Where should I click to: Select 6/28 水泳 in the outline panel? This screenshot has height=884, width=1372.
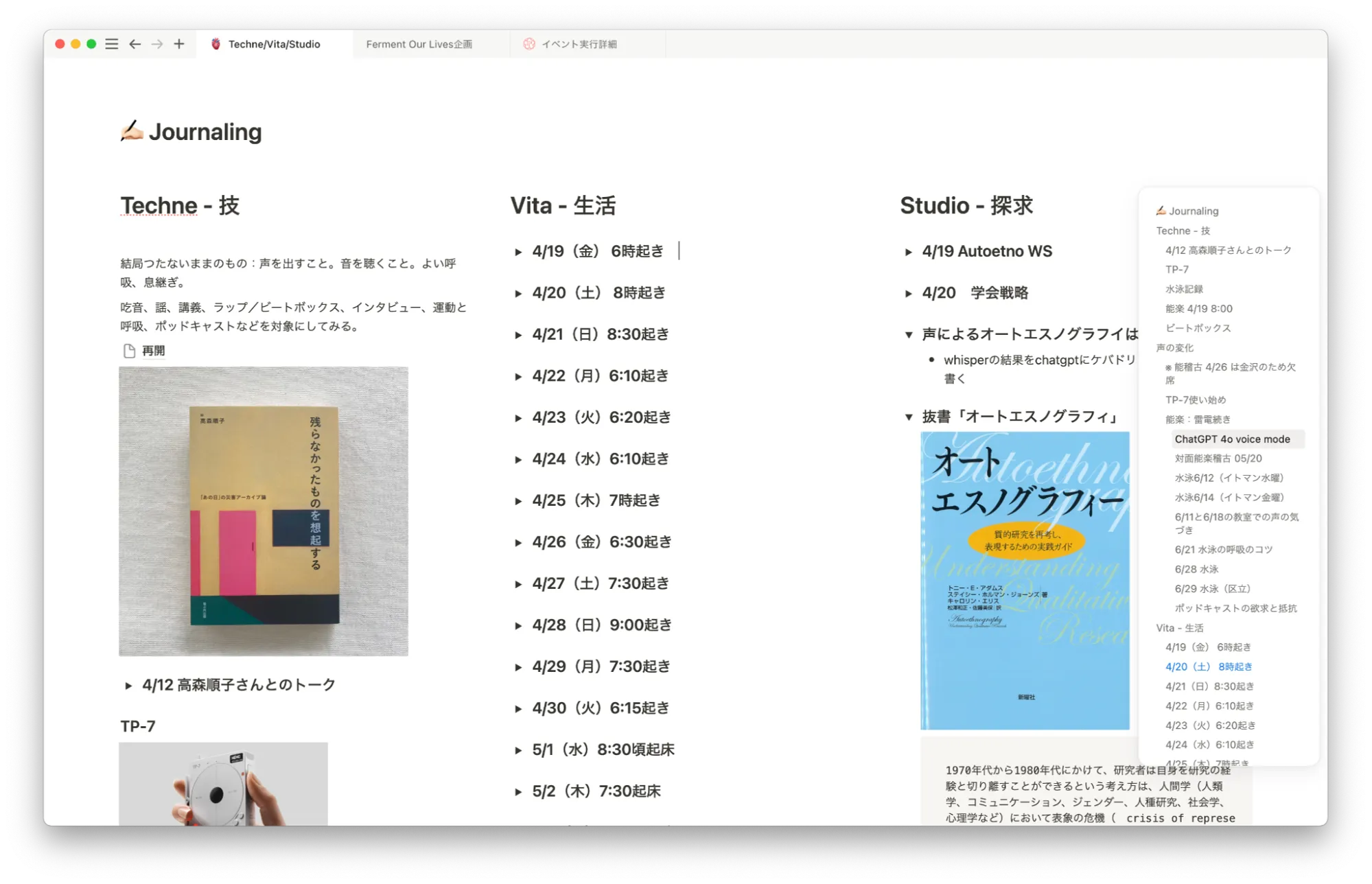pos(1197,568)
